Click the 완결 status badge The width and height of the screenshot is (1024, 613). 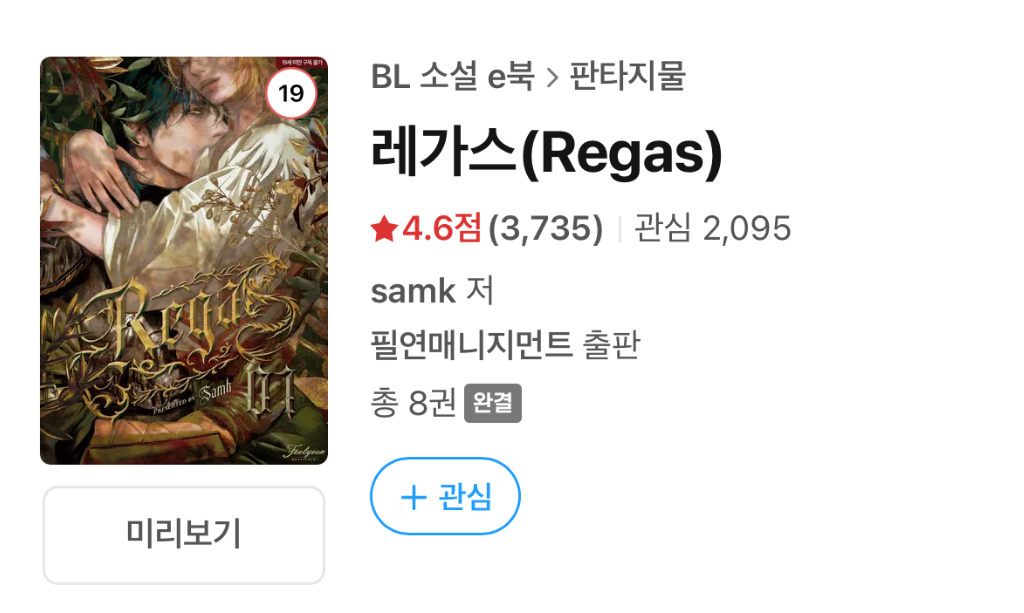pyautogui.click(x=493, y=403)
